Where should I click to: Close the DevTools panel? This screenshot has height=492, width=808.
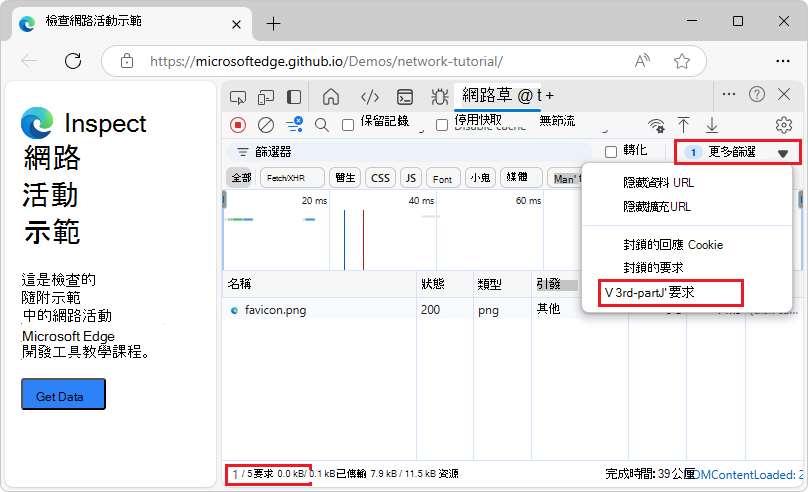pyautogui.click(x=784, y=94)
